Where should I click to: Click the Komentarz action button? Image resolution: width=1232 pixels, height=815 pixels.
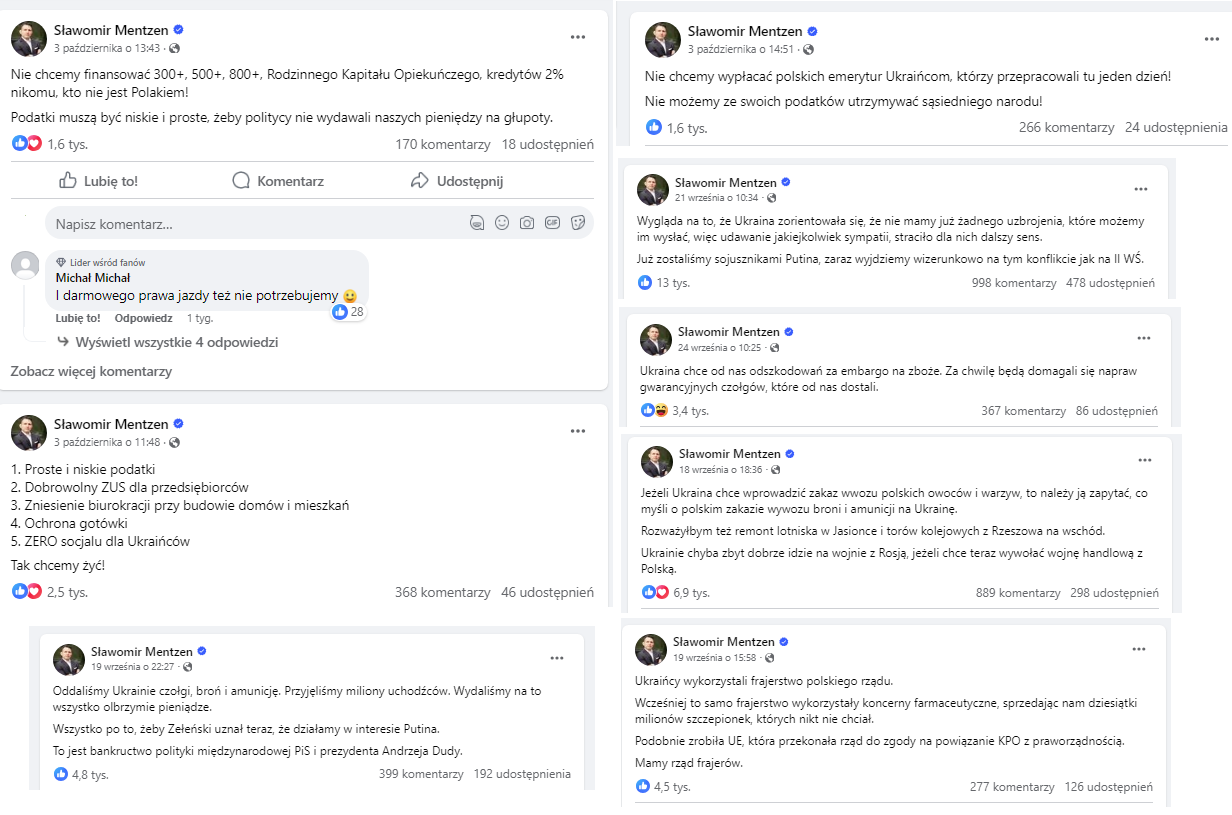coord(278,181)
